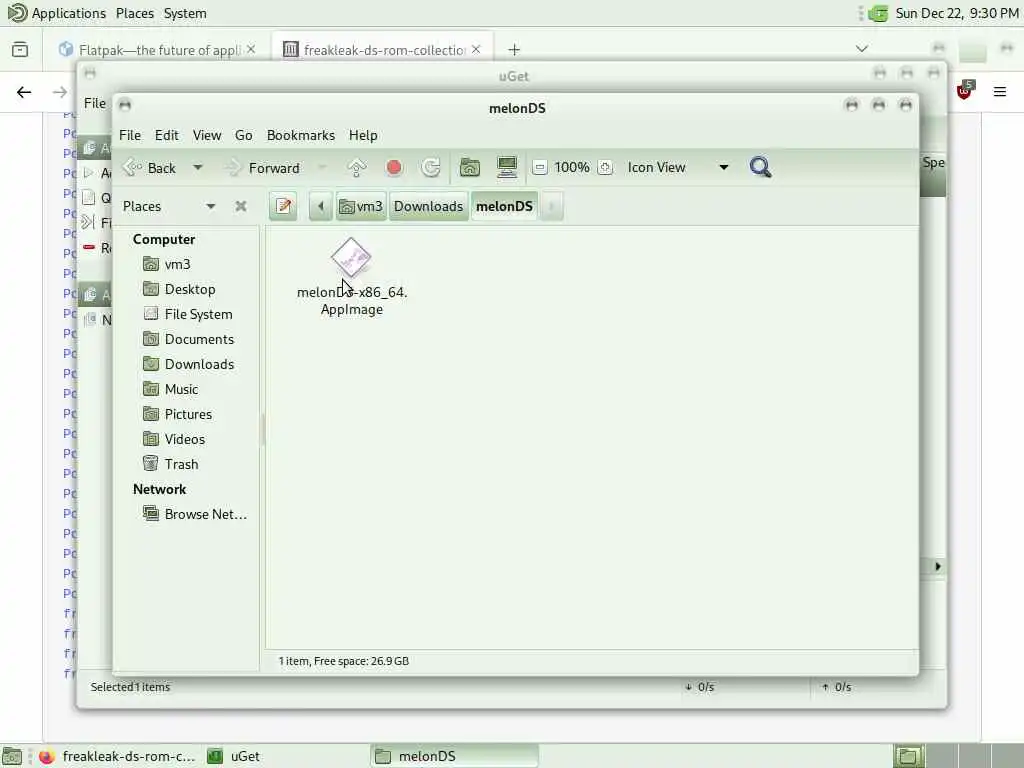Open the Places panel menu
Viewport: 1024px width, 768px height.
click(x=135, y=13)
